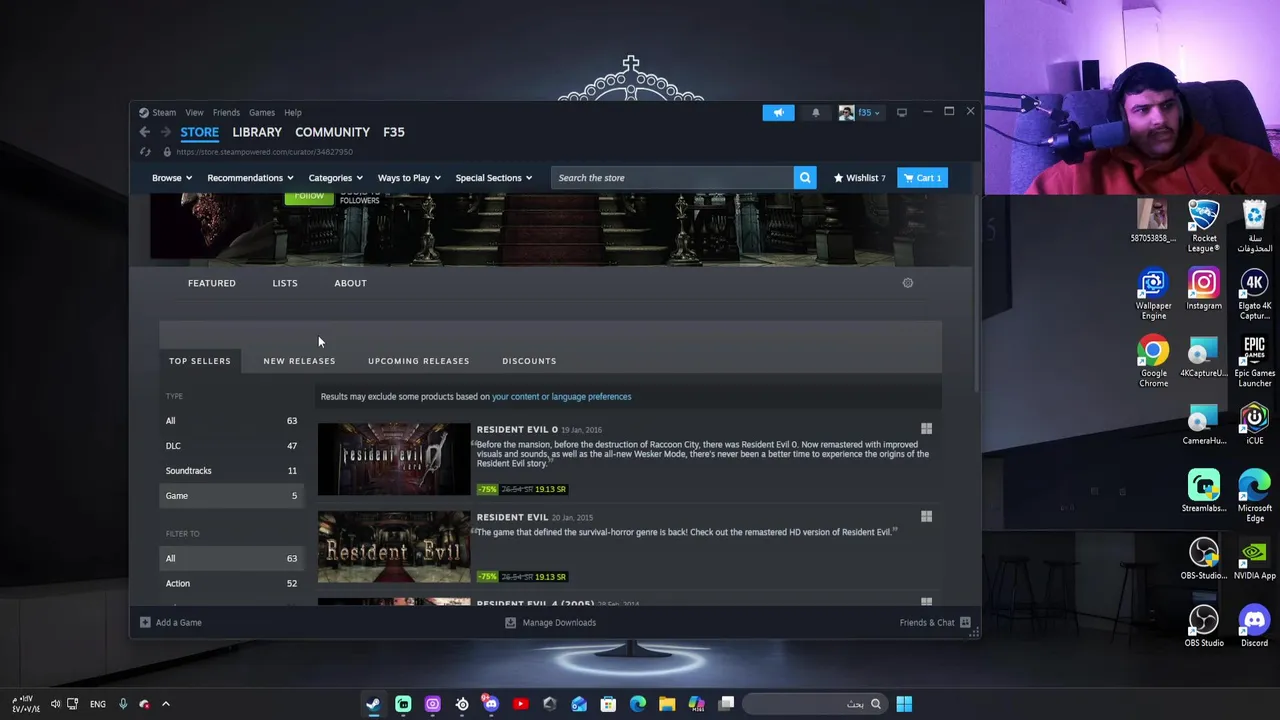This screenshot has width=1280, height=720.
Task: Filter by Action genre
Action: tap(231, 584)
